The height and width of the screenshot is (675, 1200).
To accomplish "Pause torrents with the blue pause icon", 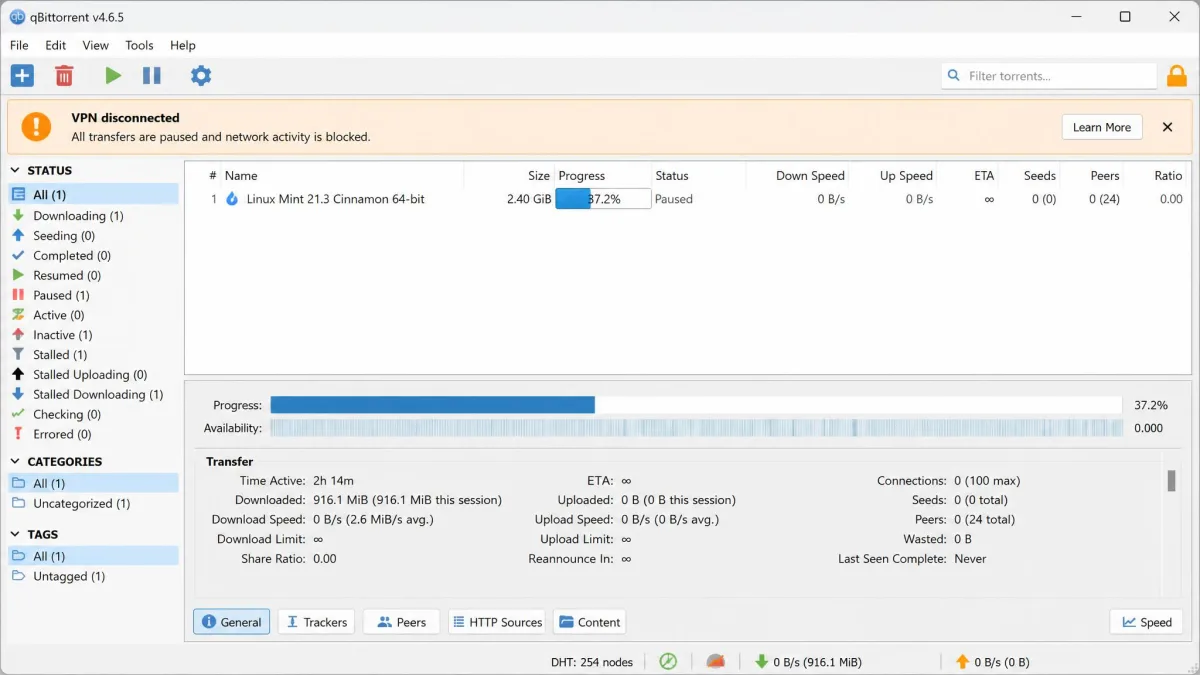I will 152,75.
